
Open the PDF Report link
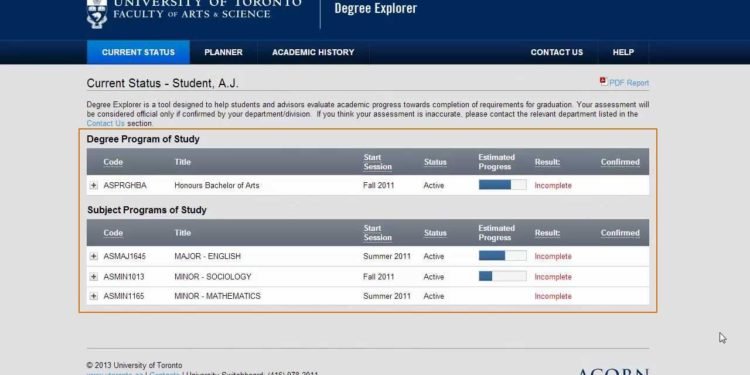pyautogui.click(x=629, y=83)
